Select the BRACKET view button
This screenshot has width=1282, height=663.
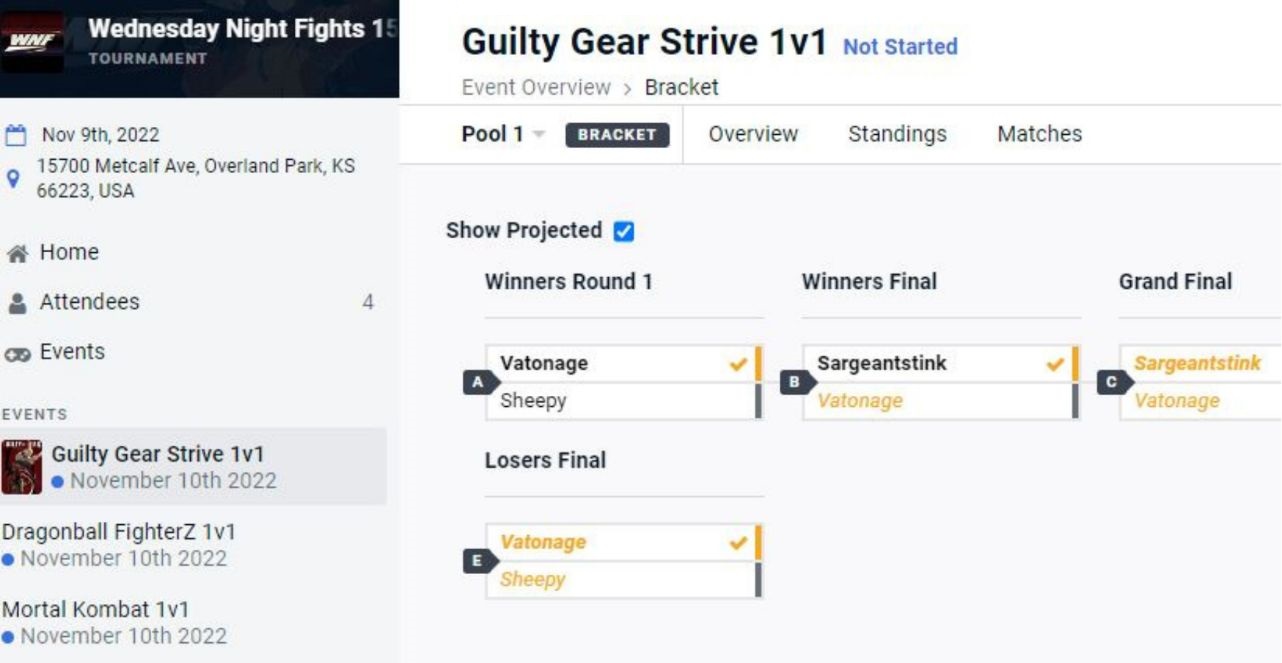tap(617, 135)
